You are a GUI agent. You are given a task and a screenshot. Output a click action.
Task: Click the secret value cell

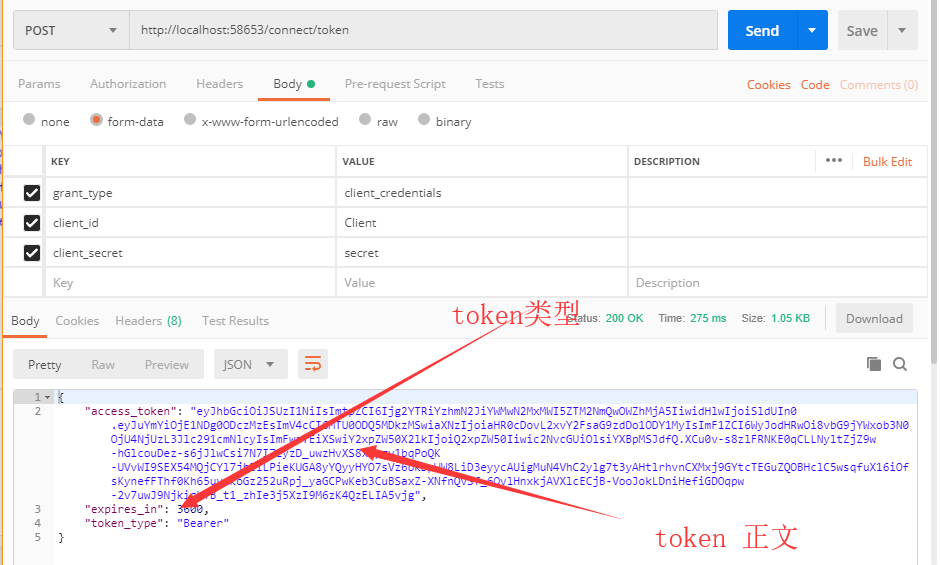point(482,253)
